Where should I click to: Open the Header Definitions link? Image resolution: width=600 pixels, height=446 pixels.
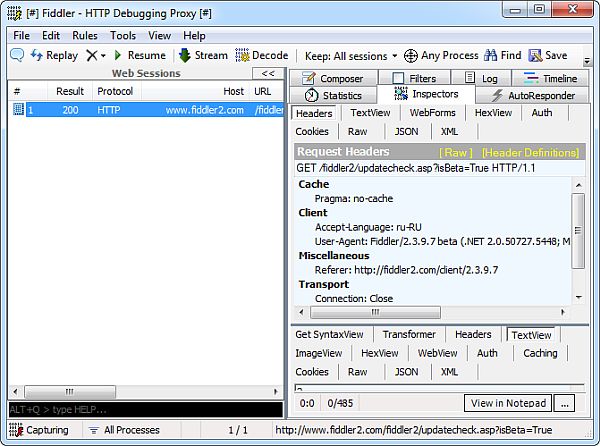click(530, 152)
